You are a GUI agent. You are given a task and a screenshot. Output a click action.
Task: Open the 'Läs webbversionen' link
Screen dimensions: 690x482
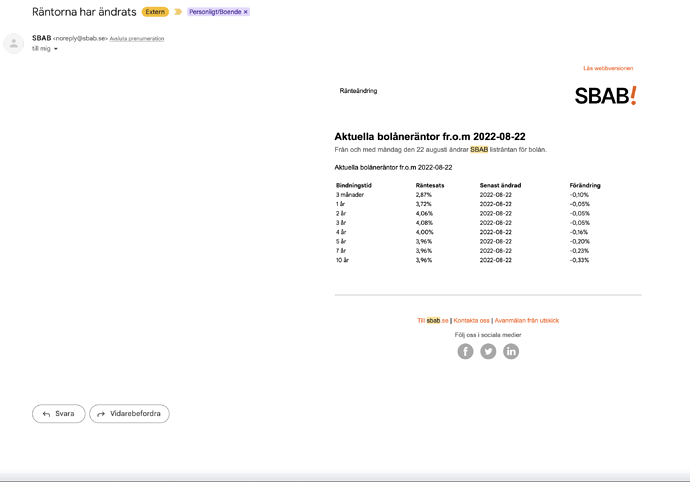[608, 68]
